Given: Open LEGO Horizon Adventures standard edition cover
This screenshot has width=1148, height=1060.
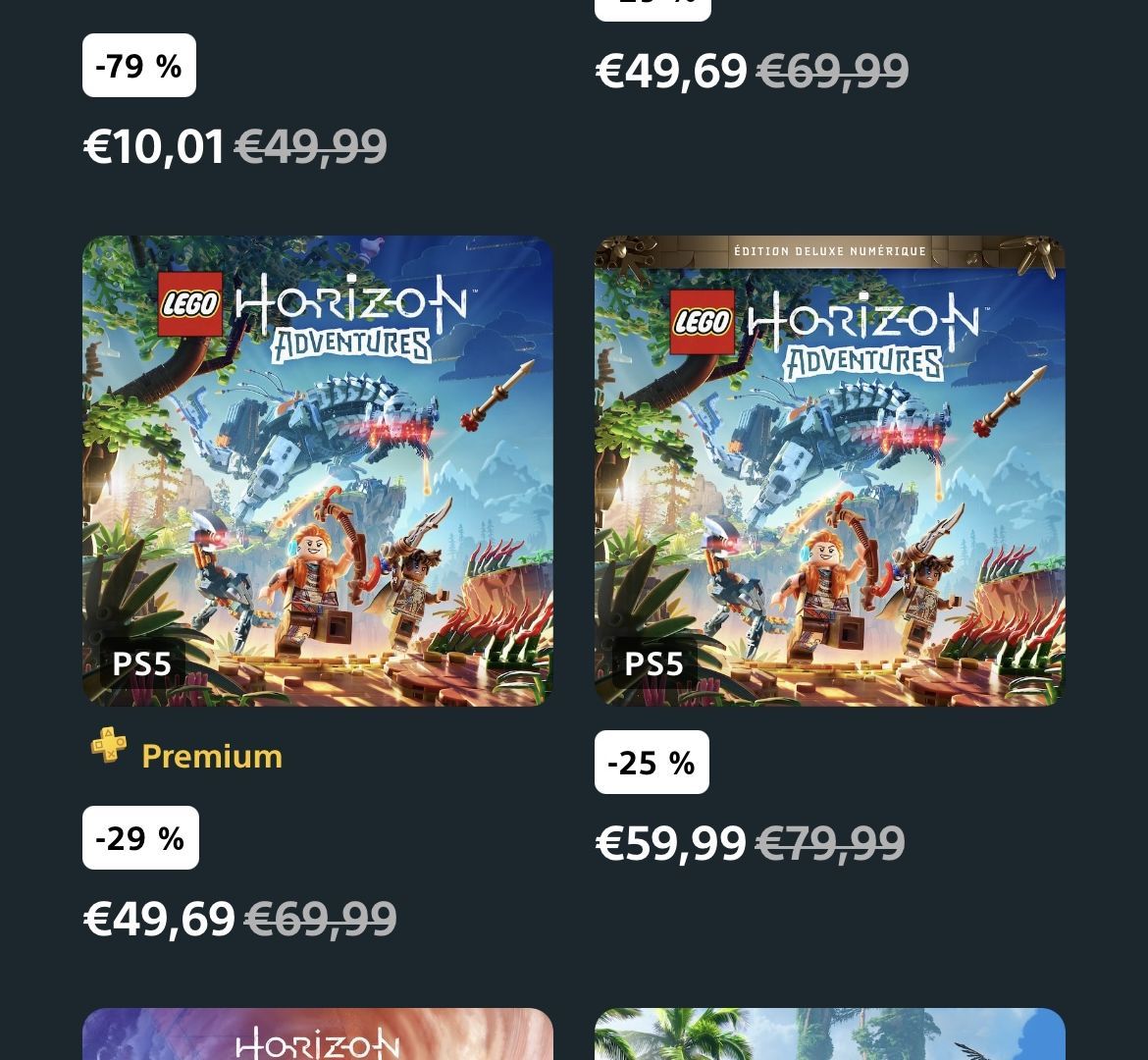Looking at the screenshot, I should 317,470.
